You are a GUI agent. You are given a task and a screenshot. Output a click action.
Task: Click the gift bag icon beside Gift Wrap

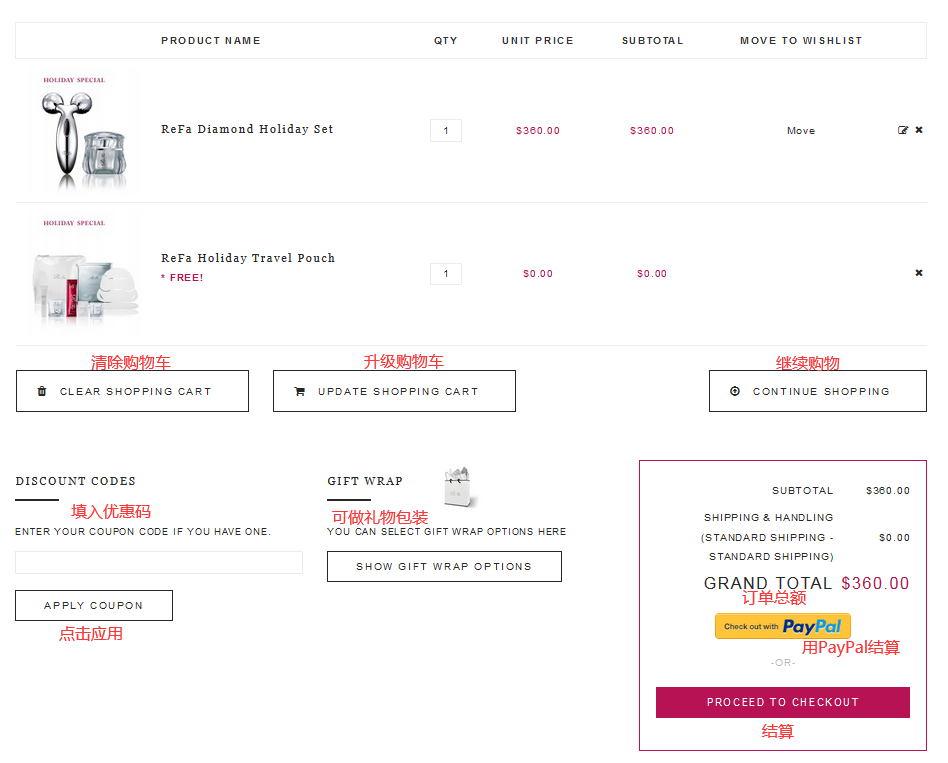tap(460, 487)
